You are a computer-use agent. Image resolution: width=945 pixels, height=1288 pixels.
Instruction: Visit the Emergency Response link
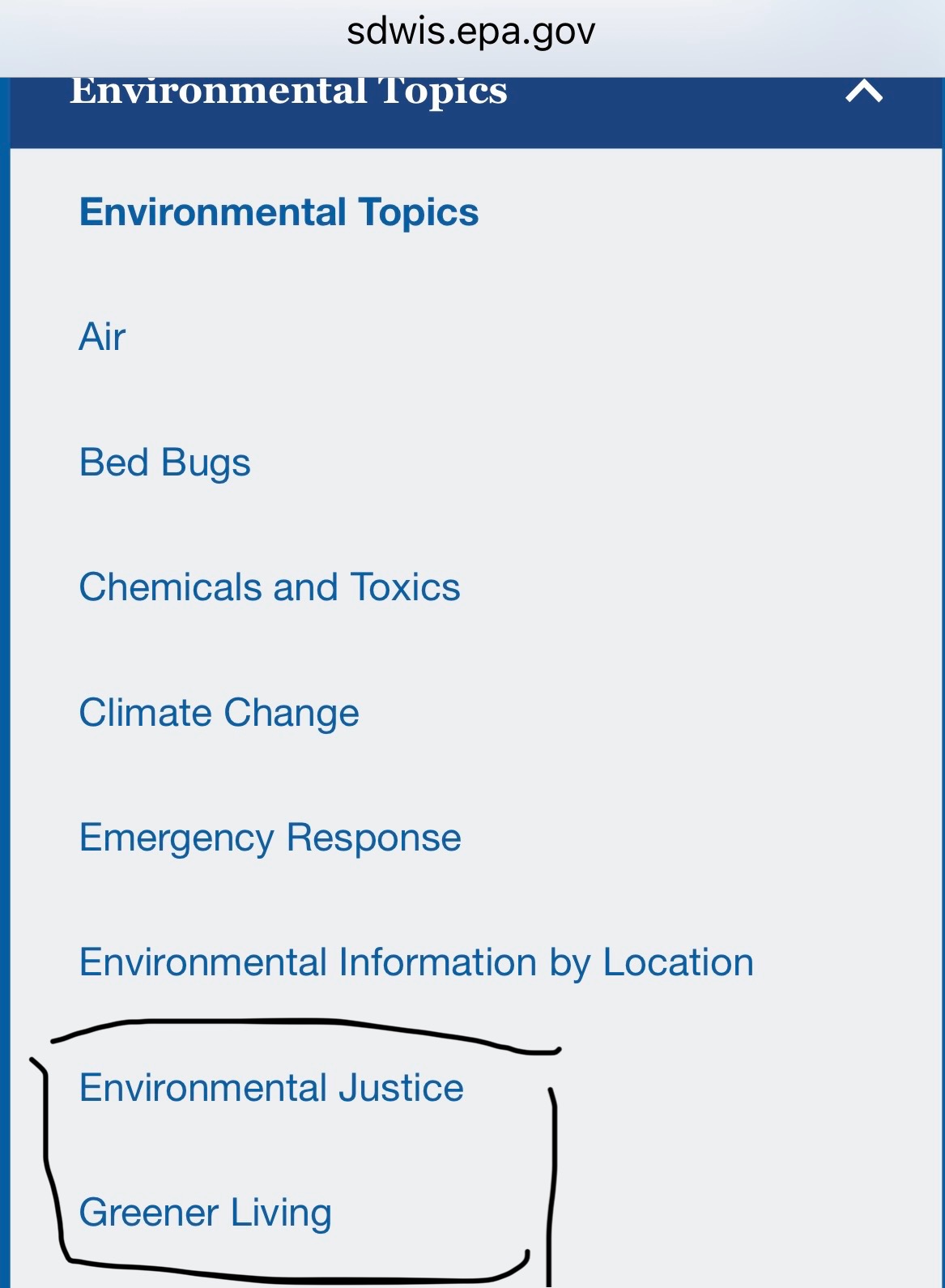270,838
